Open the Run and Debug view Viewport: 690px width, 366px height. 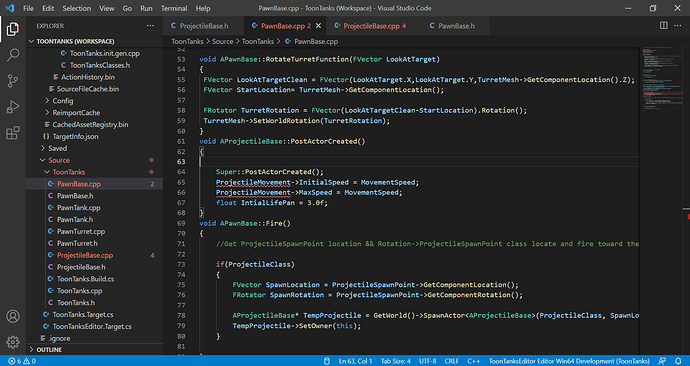tap(13, 107)
